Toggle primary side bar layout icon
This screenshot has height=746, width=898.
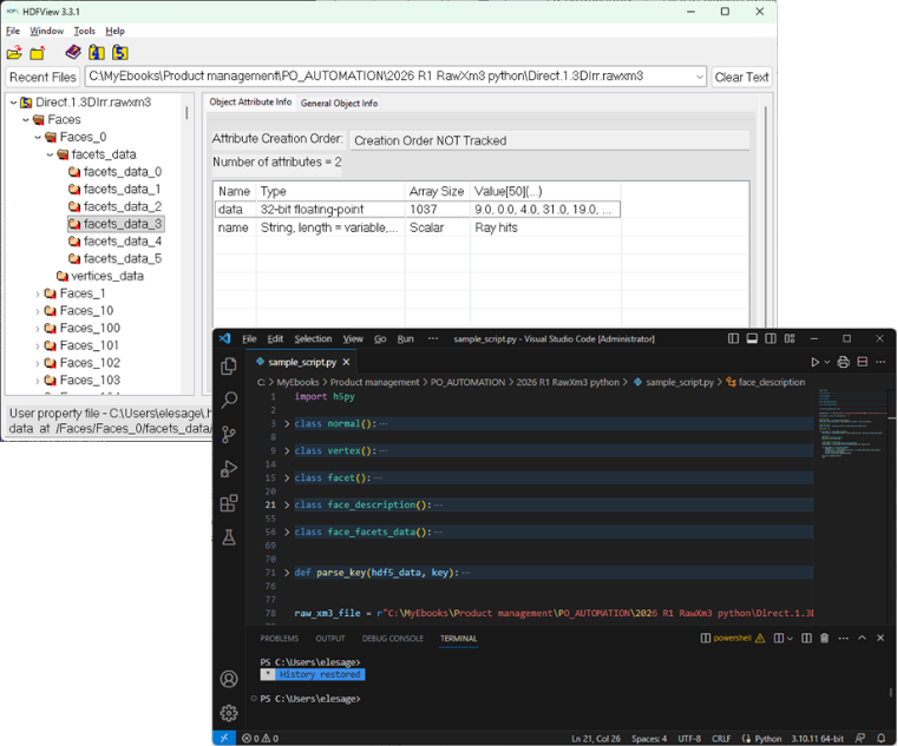pos(733,338)
